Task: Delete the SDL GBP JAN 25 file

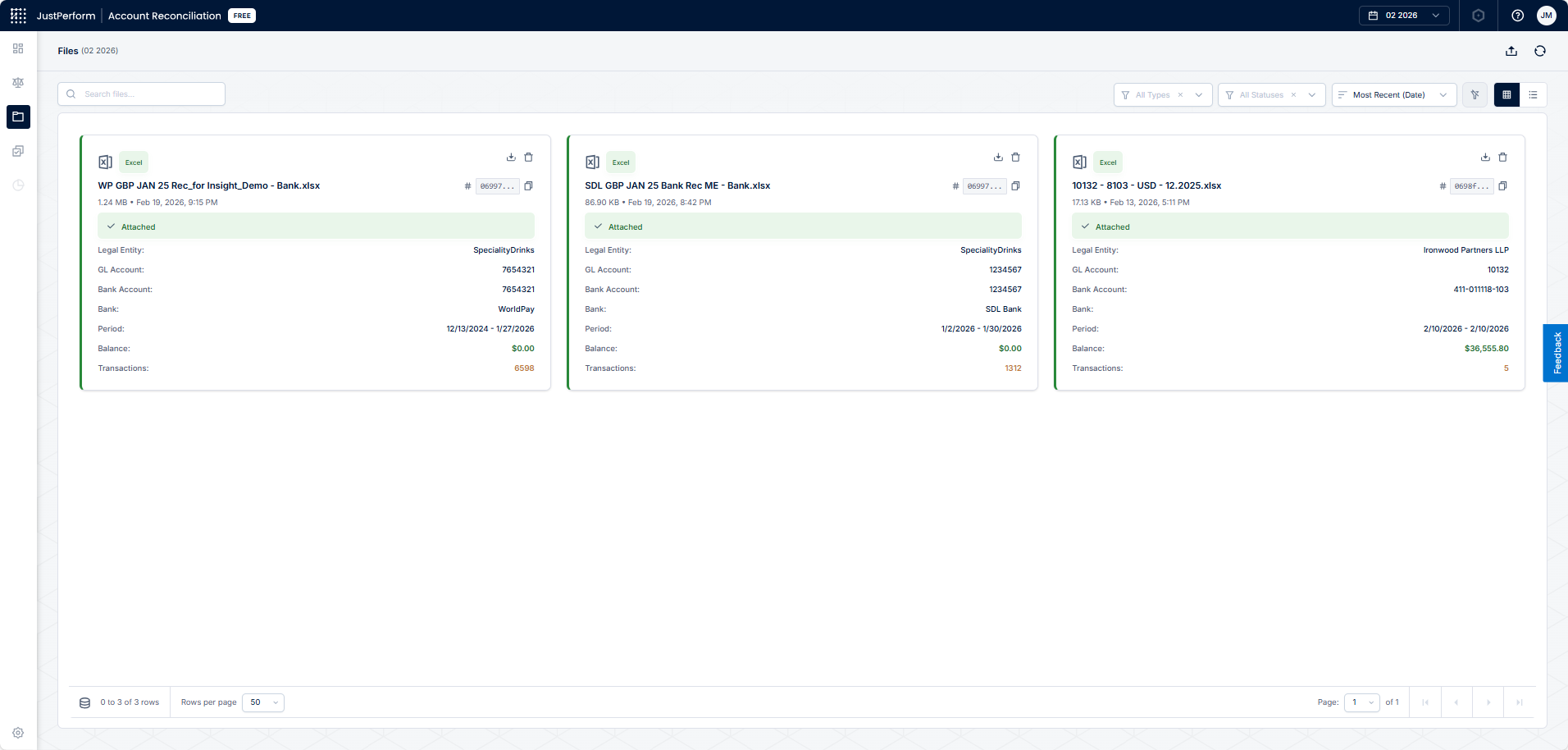Action: pyautogui.click(x=1016, y=157)
